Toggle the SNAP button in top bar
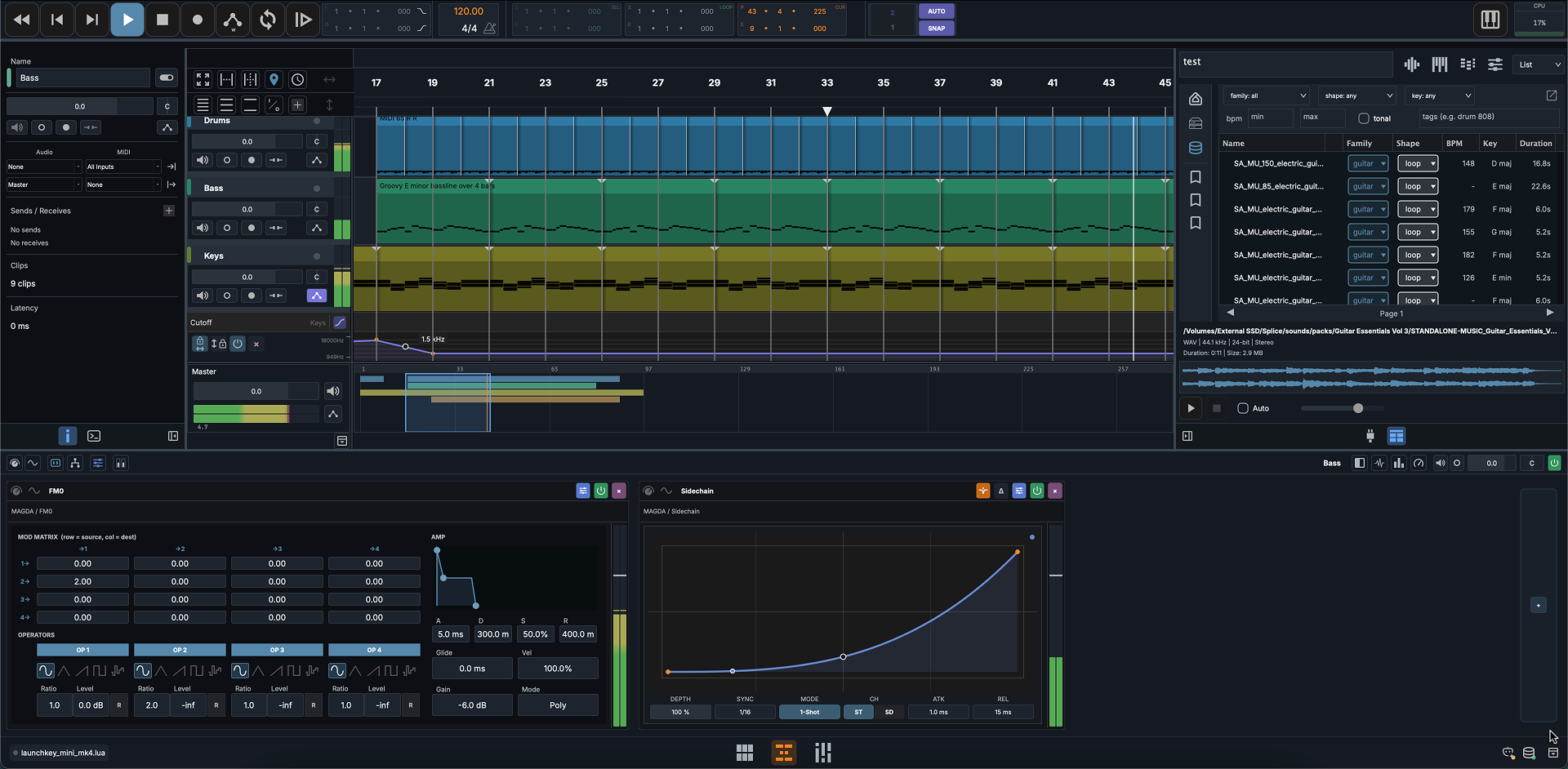The width and height of the screenshot is (1568, 769). 937,28
